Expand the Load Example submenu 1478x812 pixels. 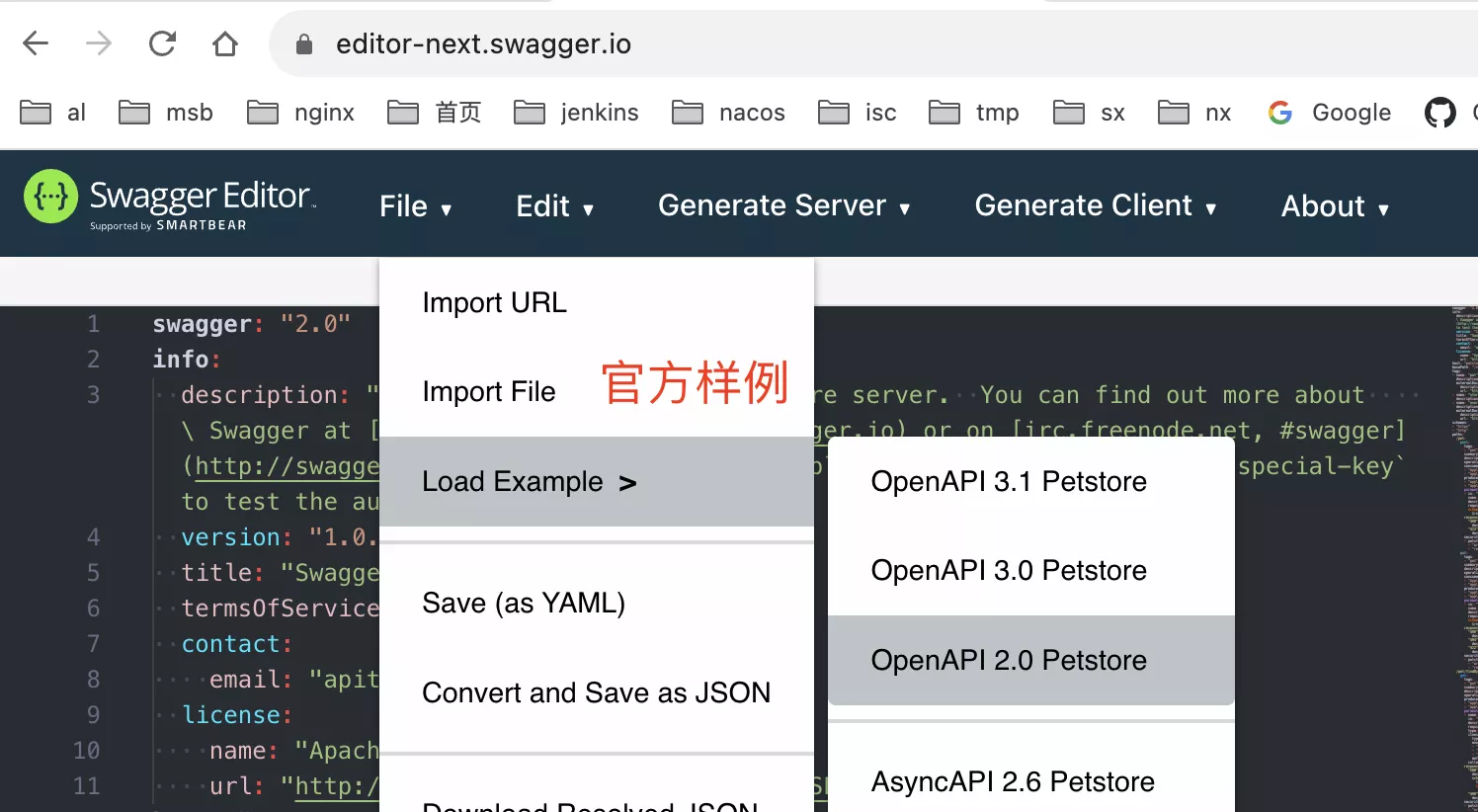point(597,481)
